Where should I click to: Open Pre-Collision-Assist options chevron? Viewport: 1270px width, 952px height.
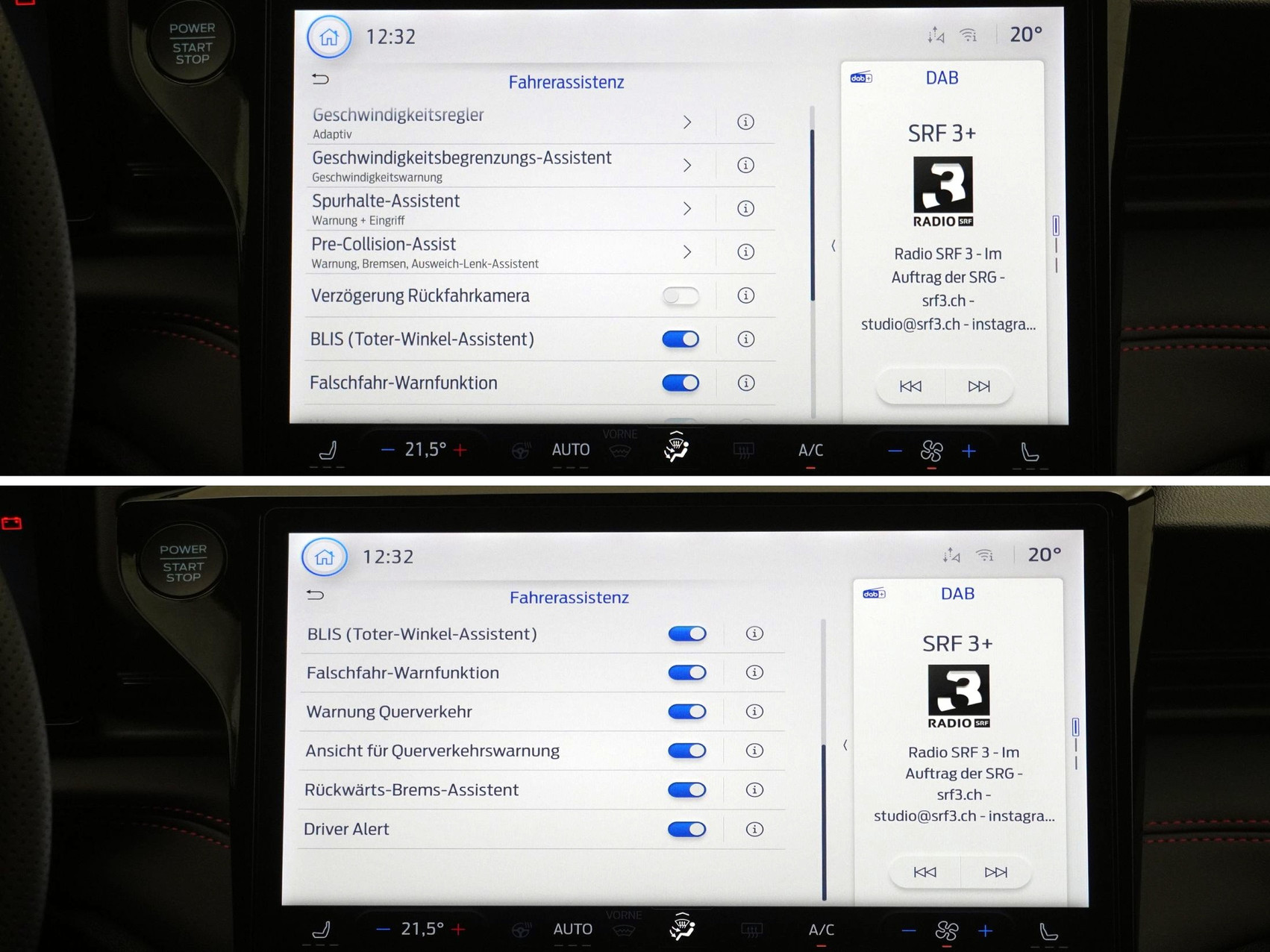coord(686,252)
